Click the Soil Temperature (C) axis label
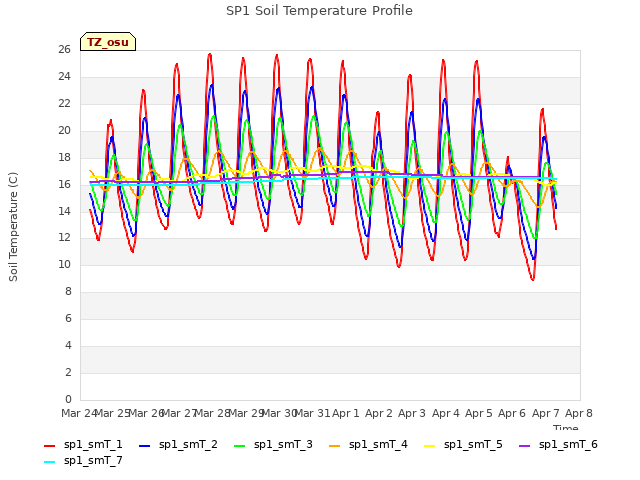 point(13,227)
